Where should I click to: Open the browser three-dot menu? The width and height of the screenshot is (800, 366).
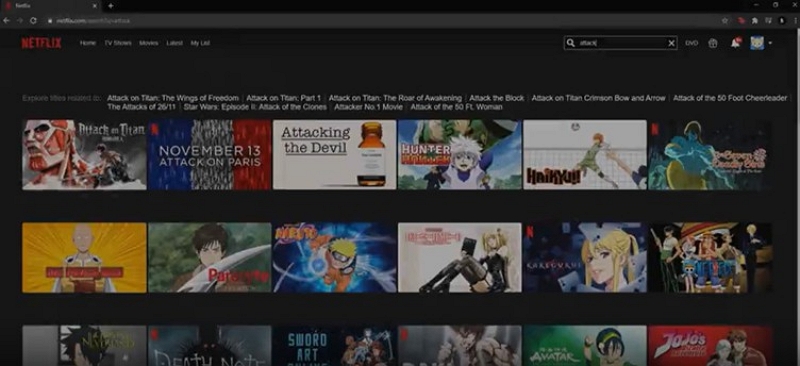[795, 20]
